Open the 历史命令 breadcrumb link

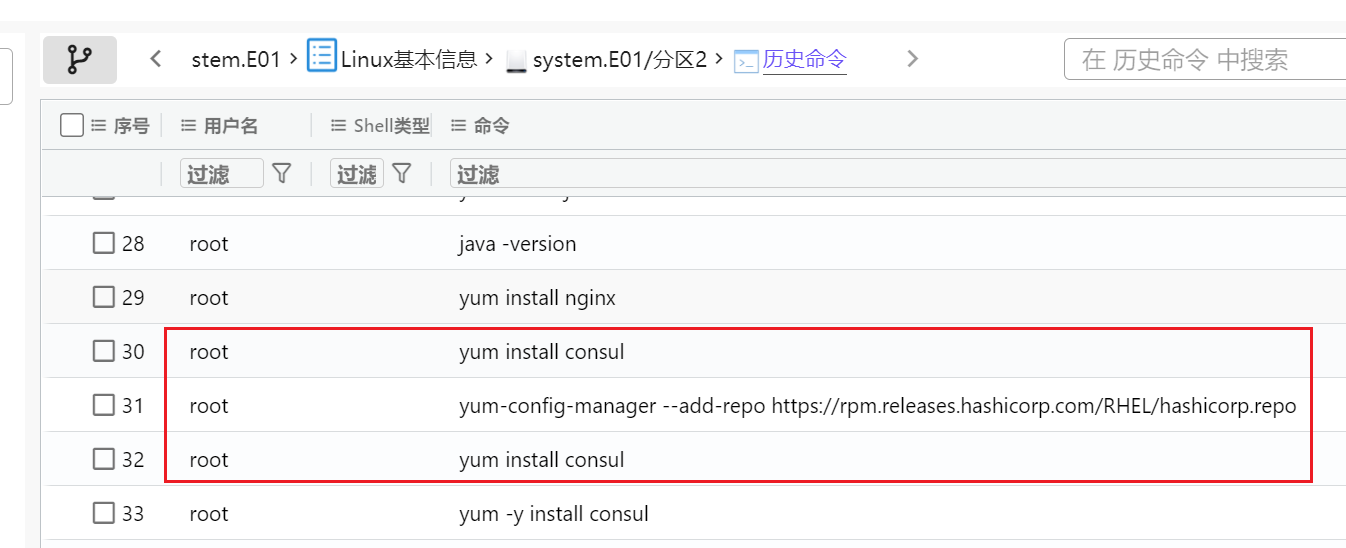tap(804, 60)
